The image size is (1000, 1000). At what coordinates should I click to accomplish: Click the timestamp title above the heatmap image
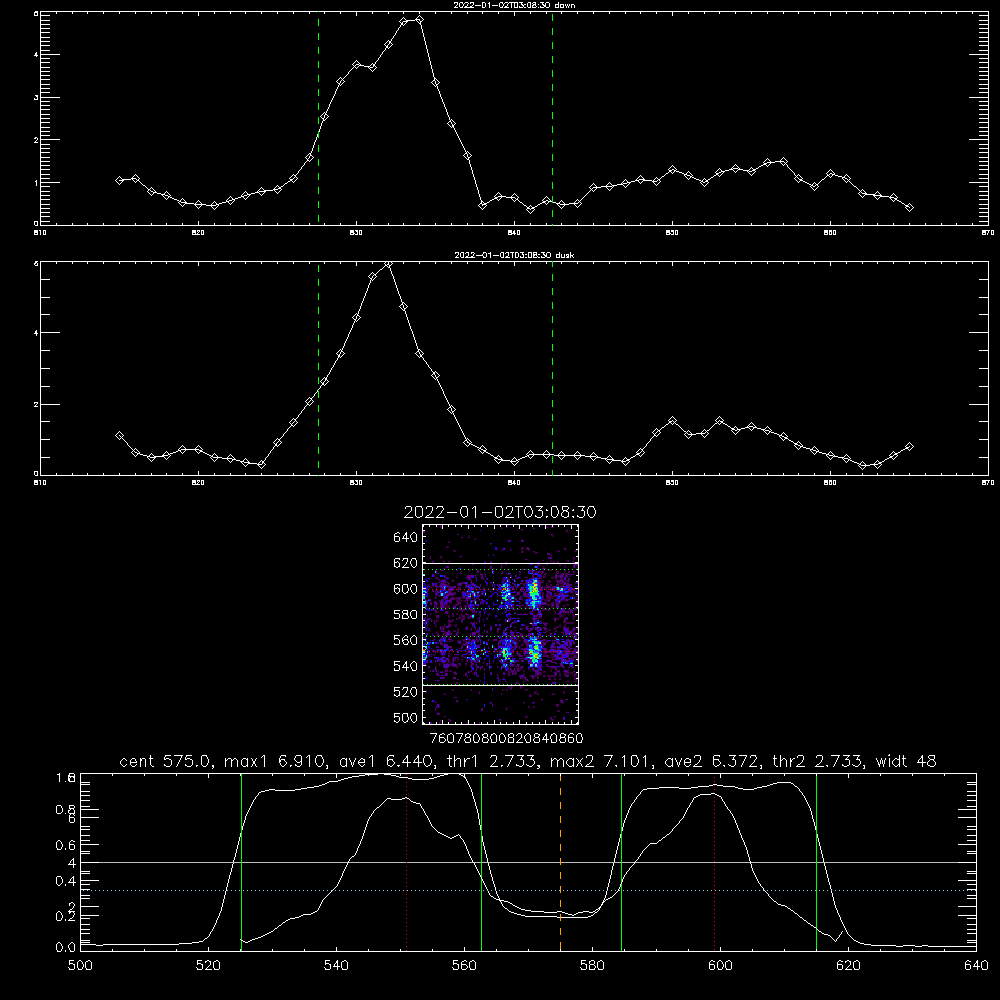click(500, 512)
